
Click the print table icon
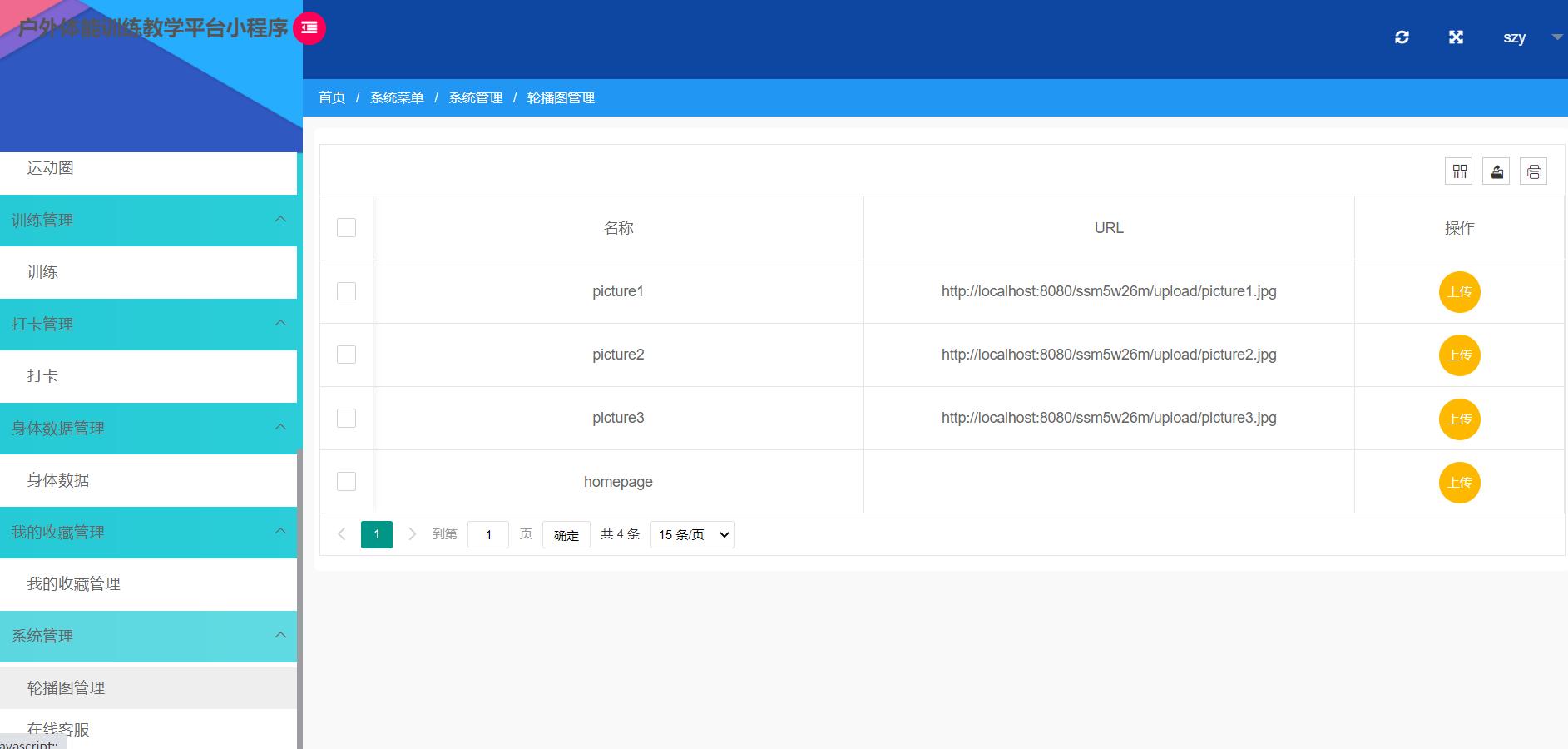coord(1534,171)
